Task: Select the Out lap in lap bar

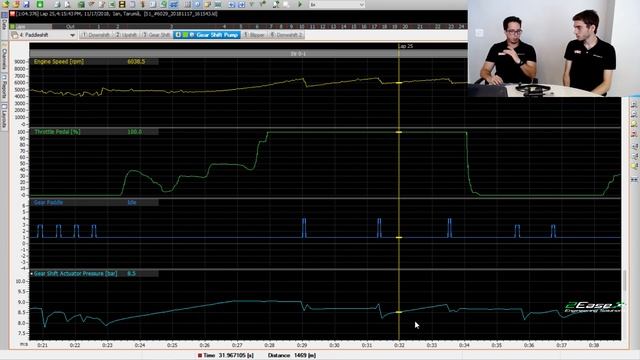Action: coord(70,27)
